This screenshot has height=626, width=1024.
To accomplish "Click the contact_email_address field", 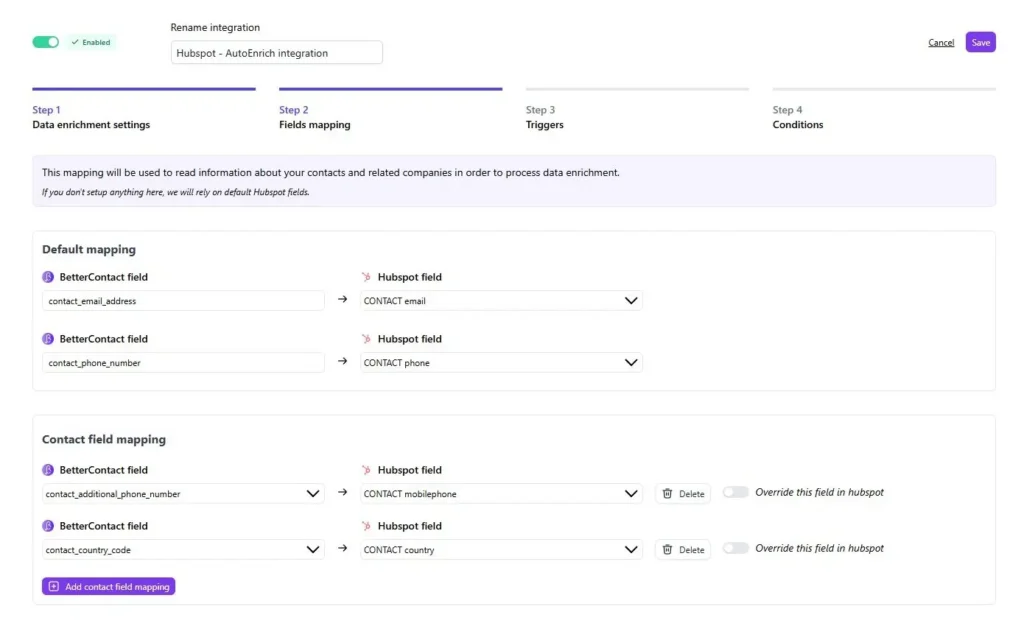I will tap(183, 300).
